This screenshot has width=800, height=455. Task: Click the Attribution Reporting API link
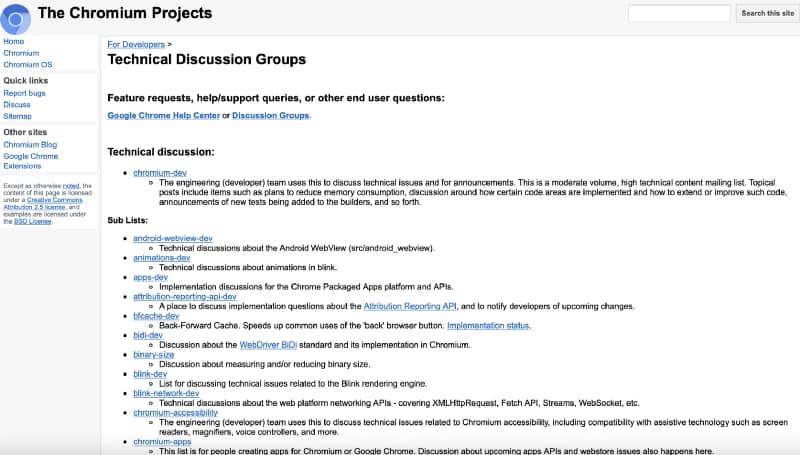[416, 306]
